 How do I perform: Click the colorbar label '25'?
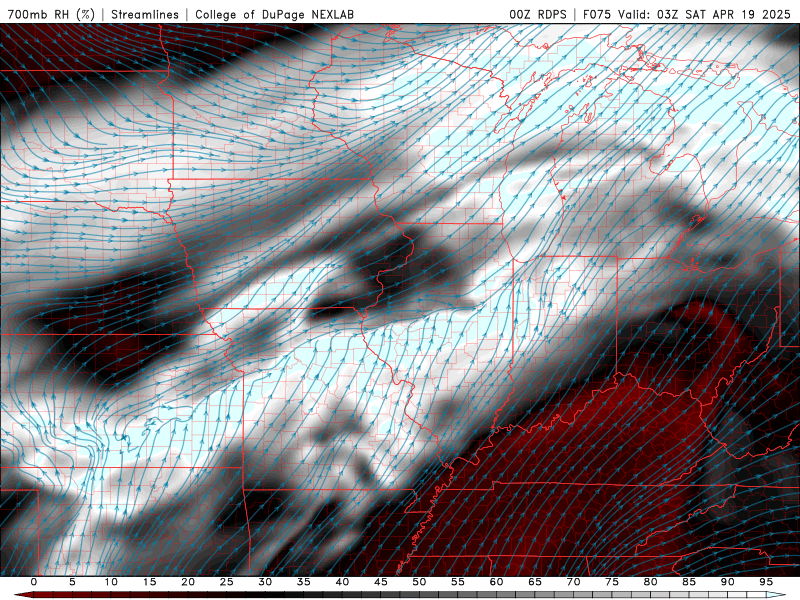[227, 582]
